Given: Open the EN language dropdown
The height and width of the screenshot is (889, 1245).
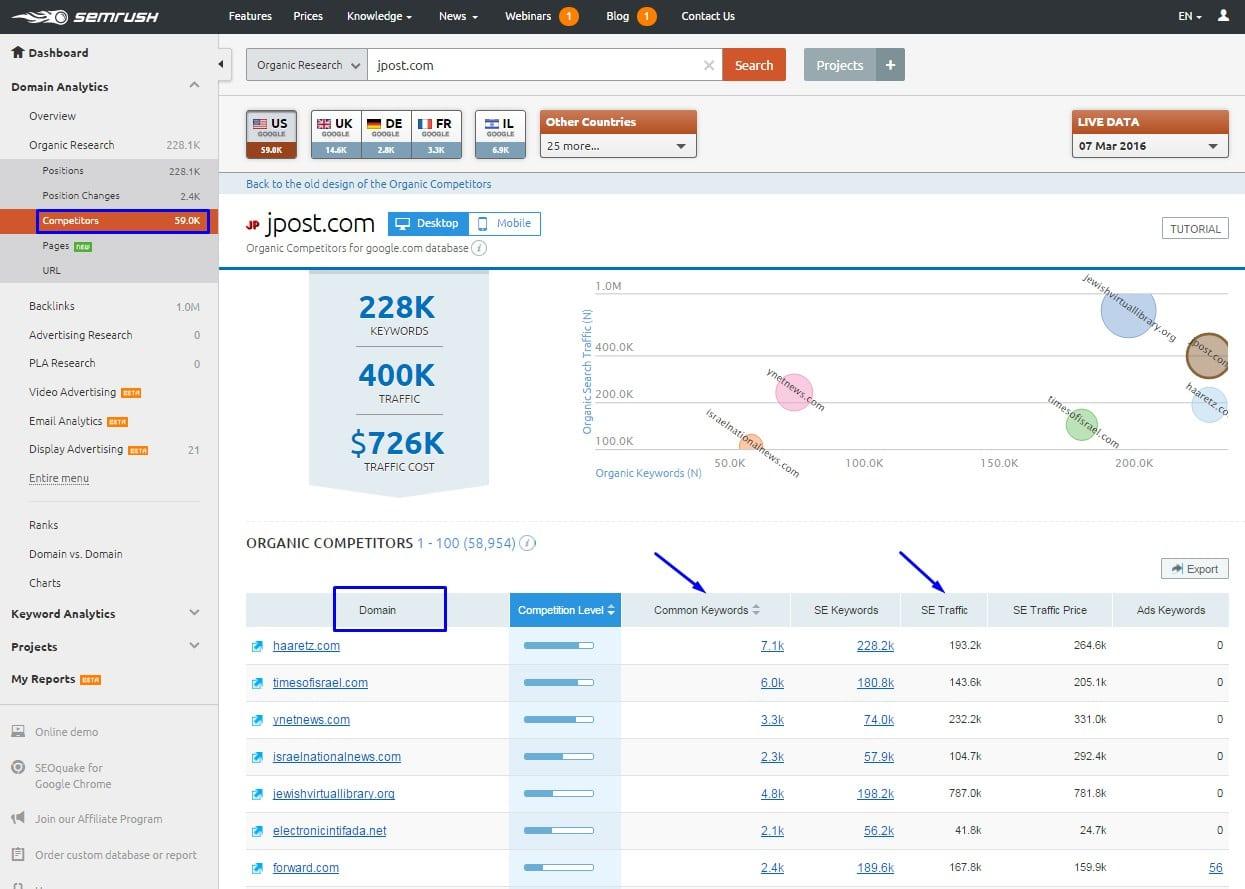Looking at the screenshot, I should (x=1190, y=16).
